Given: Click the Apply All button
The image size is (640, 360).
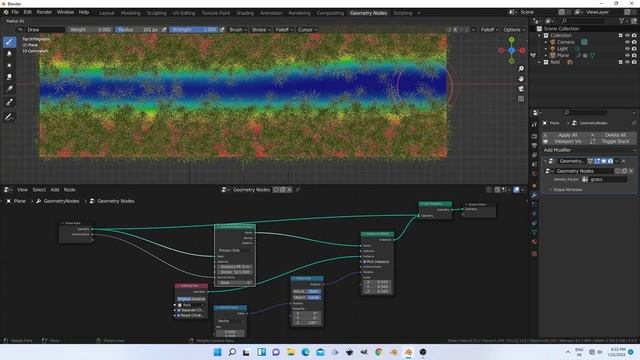Looking at the screenshot, I should pyautogui.click(x=567, y=135).
